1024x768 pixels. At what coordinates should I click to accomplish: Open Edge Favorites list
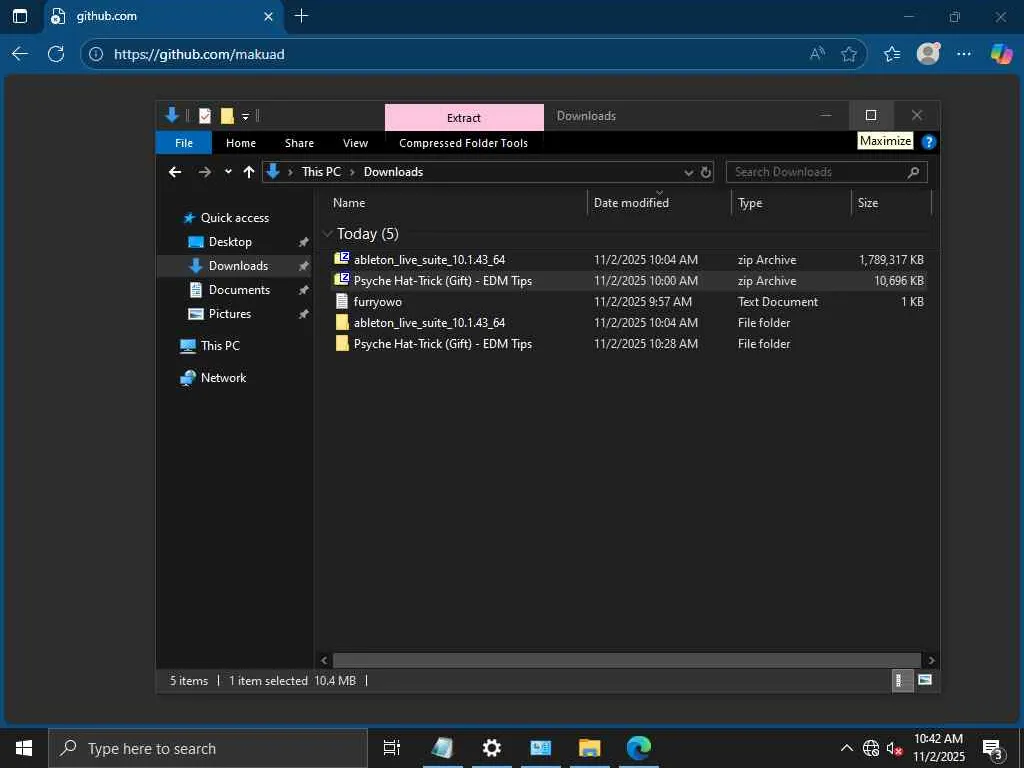(891, 54)
